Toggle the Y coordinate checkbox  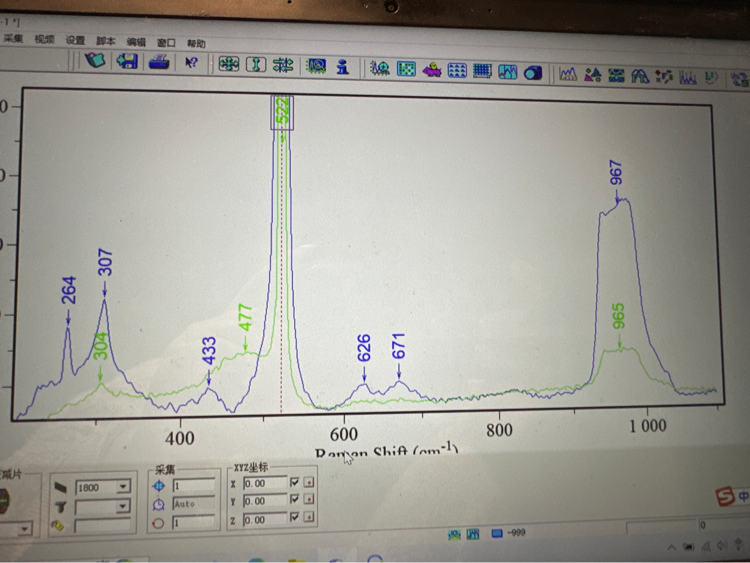295,499
